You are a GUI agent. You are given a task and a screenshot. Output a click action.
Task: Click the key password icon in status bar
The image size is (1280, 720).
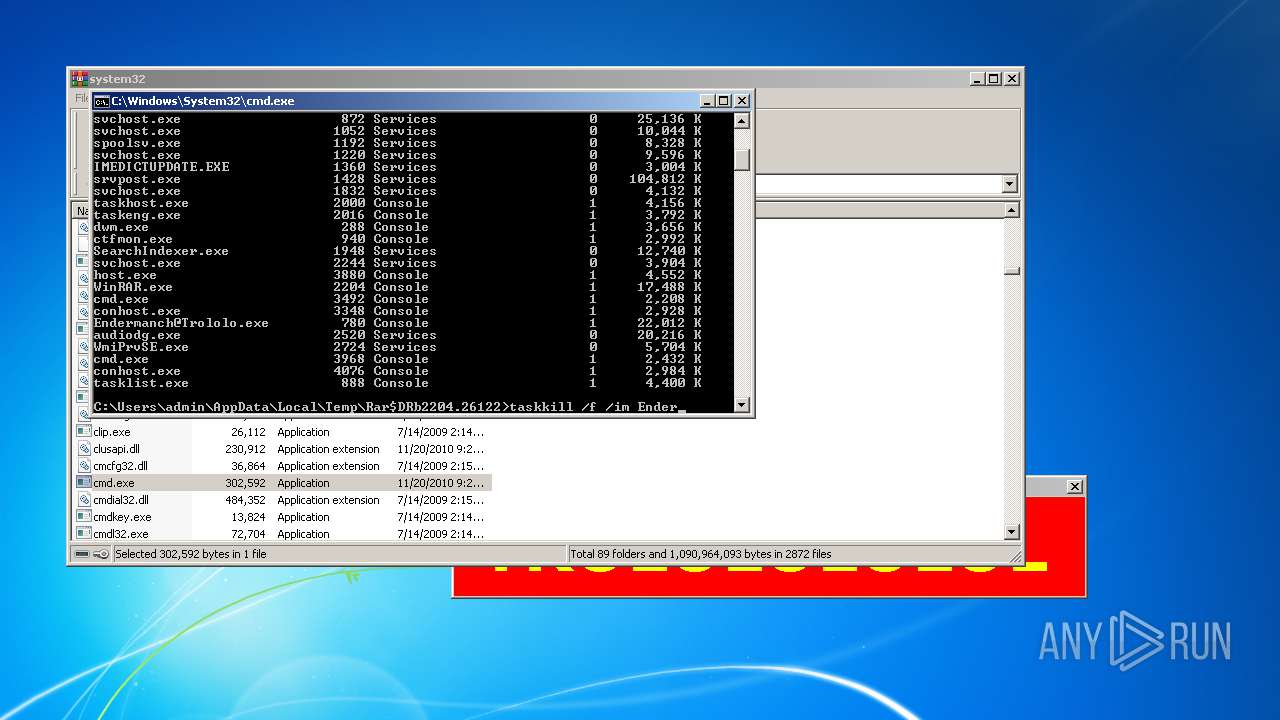pyautogui.click(x=101, y=554)
